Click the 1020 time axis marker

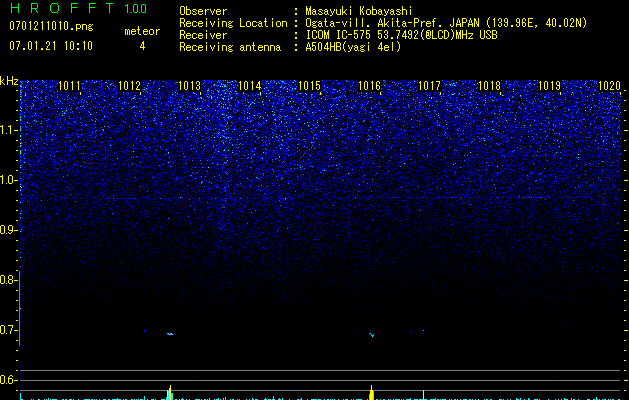coord(609,86)
